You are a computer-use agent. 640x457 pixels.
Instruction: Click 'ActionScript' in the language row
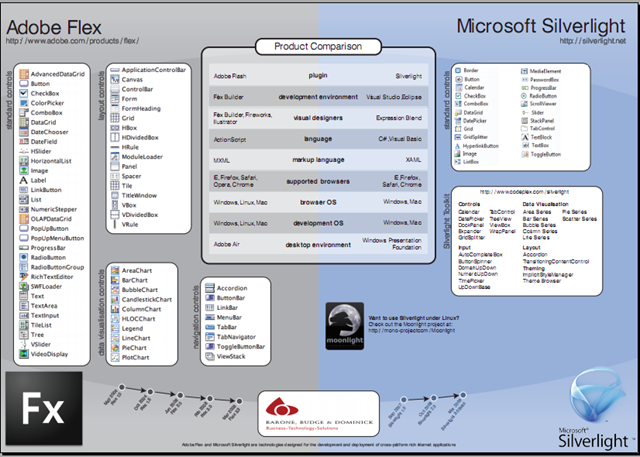click(230, 140)
